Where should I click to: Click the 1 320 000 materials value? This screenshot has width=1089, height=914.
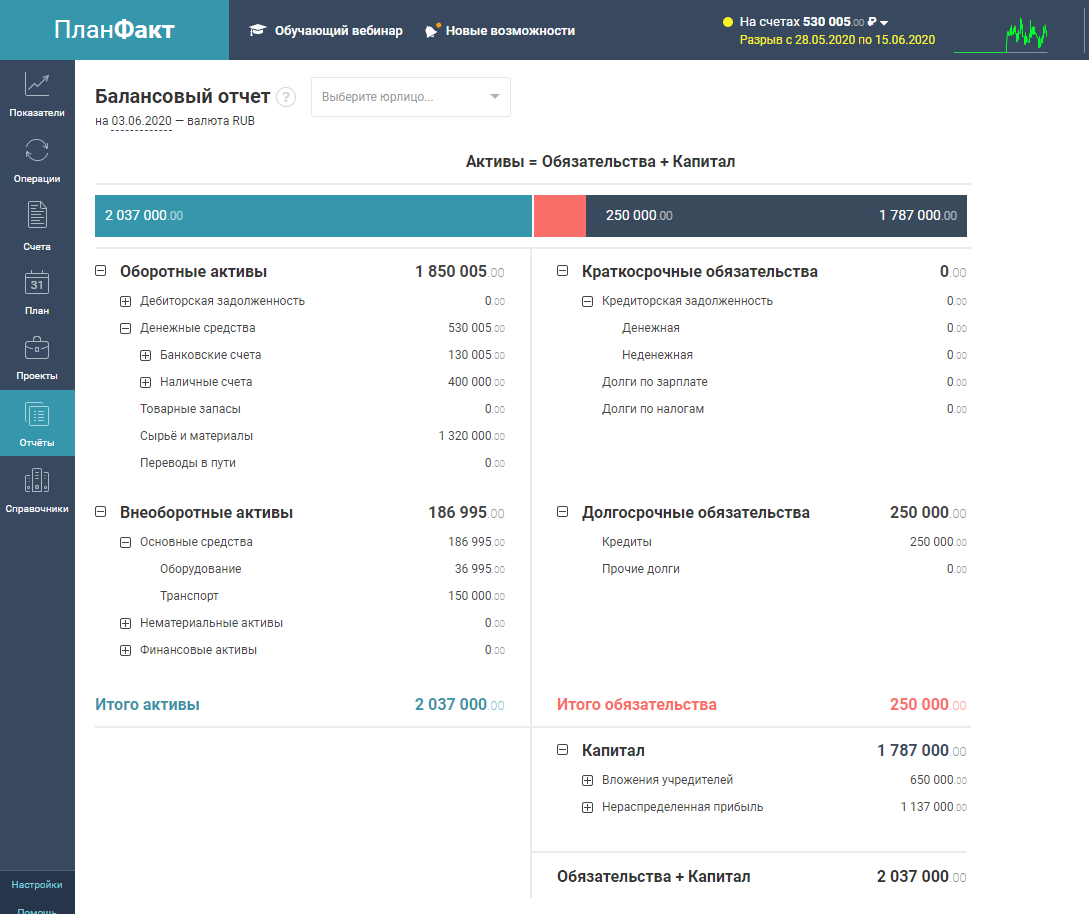[472, 436]
